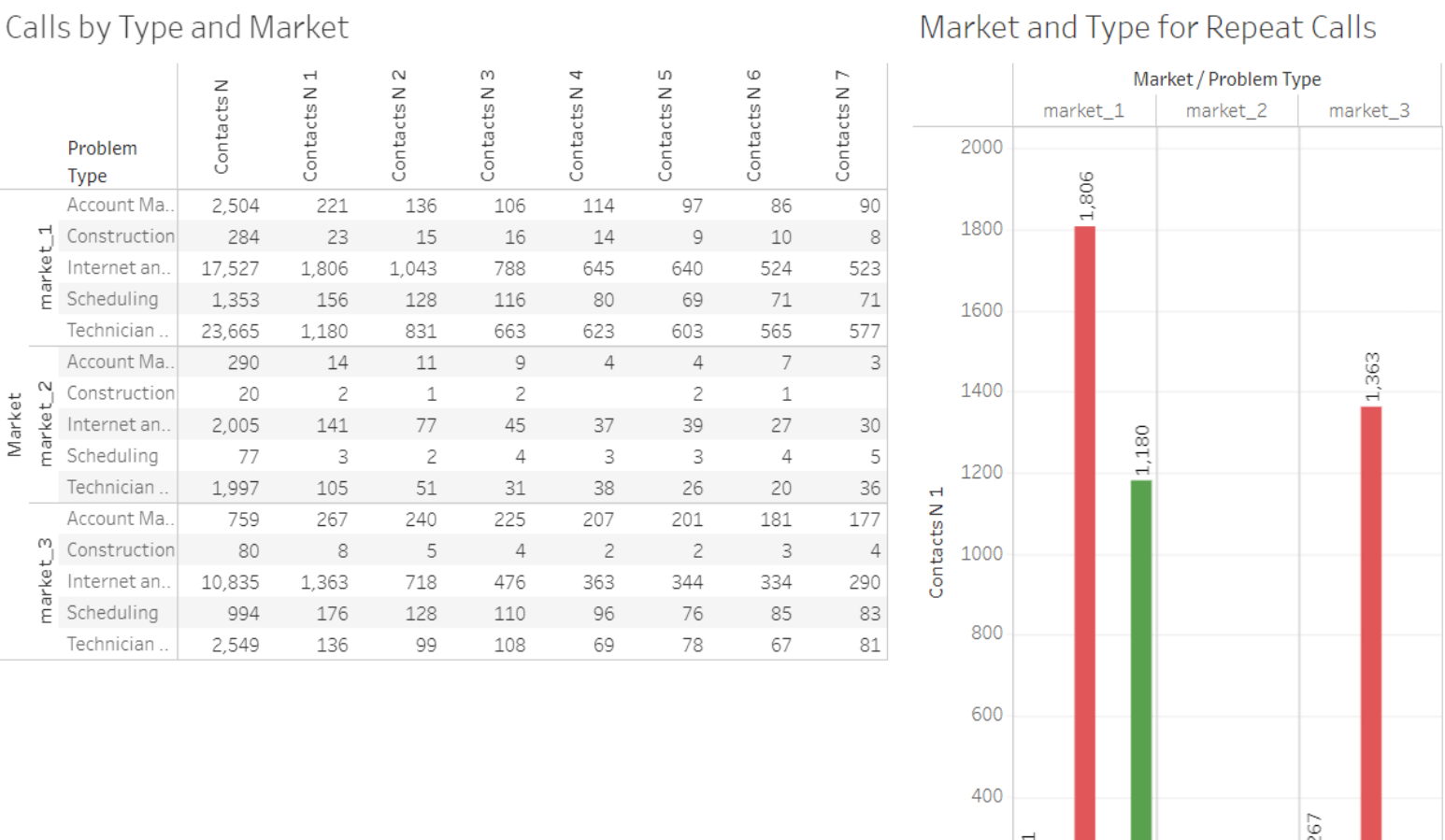Click the vertical 'Market' label beside the table
The width and height of the screenshot is (1445, 840).
coord(14,424)
